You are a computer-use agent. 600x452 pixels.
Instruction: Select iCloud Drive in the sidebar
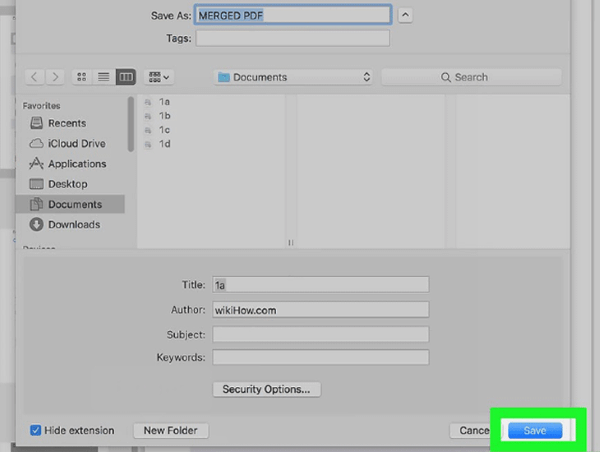[75, 143]
